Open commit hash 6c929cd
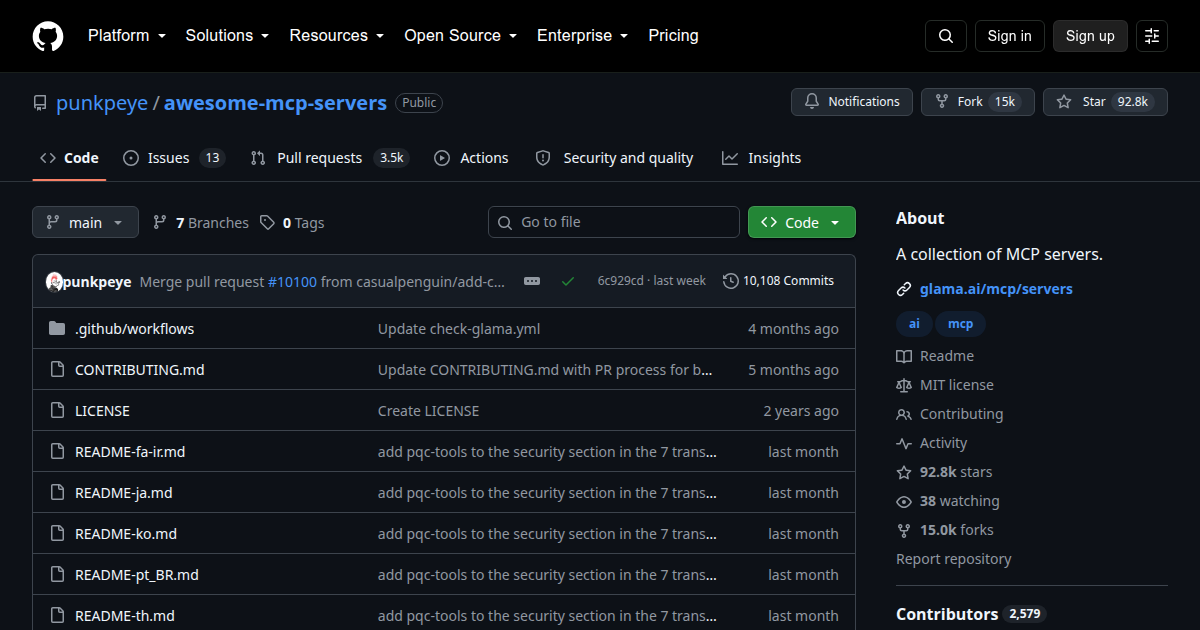 click(621, 281)
